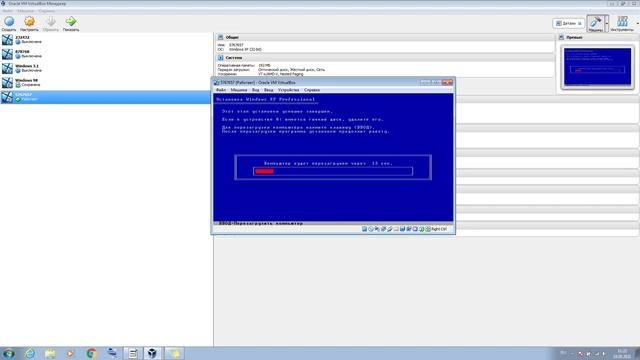The width and height of the screenshot is (640, 360).
Task: Open settings with the Настроить gear icon
Action: click(29, 21)
